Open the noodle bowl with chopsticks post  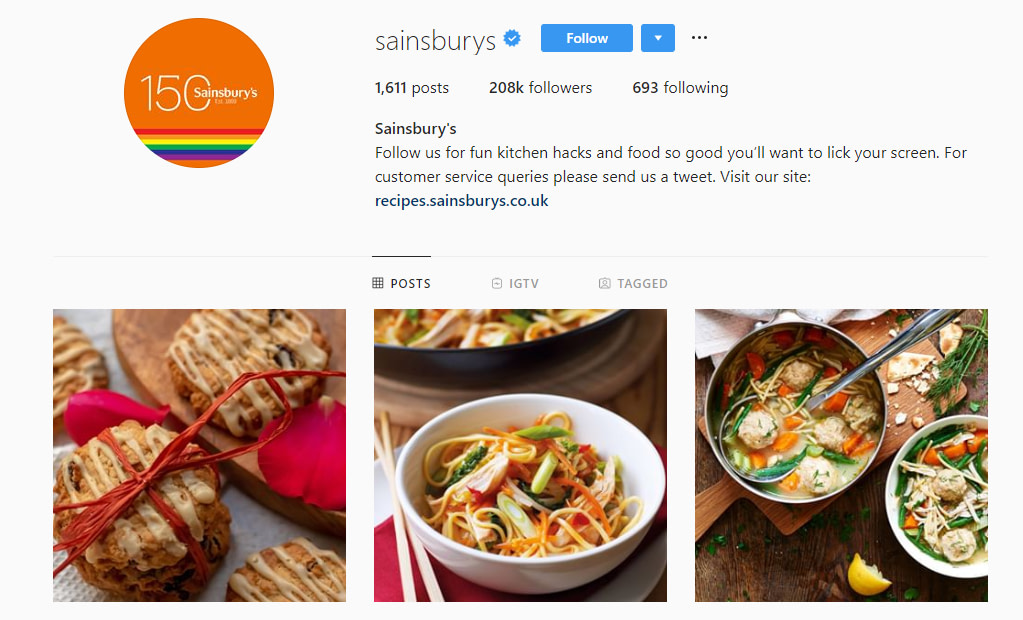point(520,456)
